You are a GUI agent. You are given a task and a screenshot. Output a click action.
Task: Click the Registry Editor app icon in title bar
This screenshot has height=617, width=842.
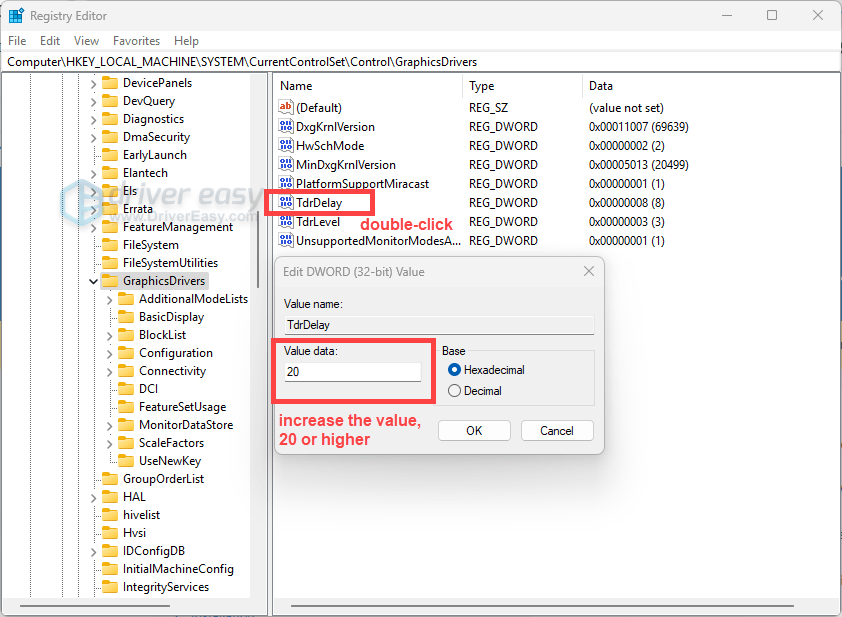tap(16, 16)
